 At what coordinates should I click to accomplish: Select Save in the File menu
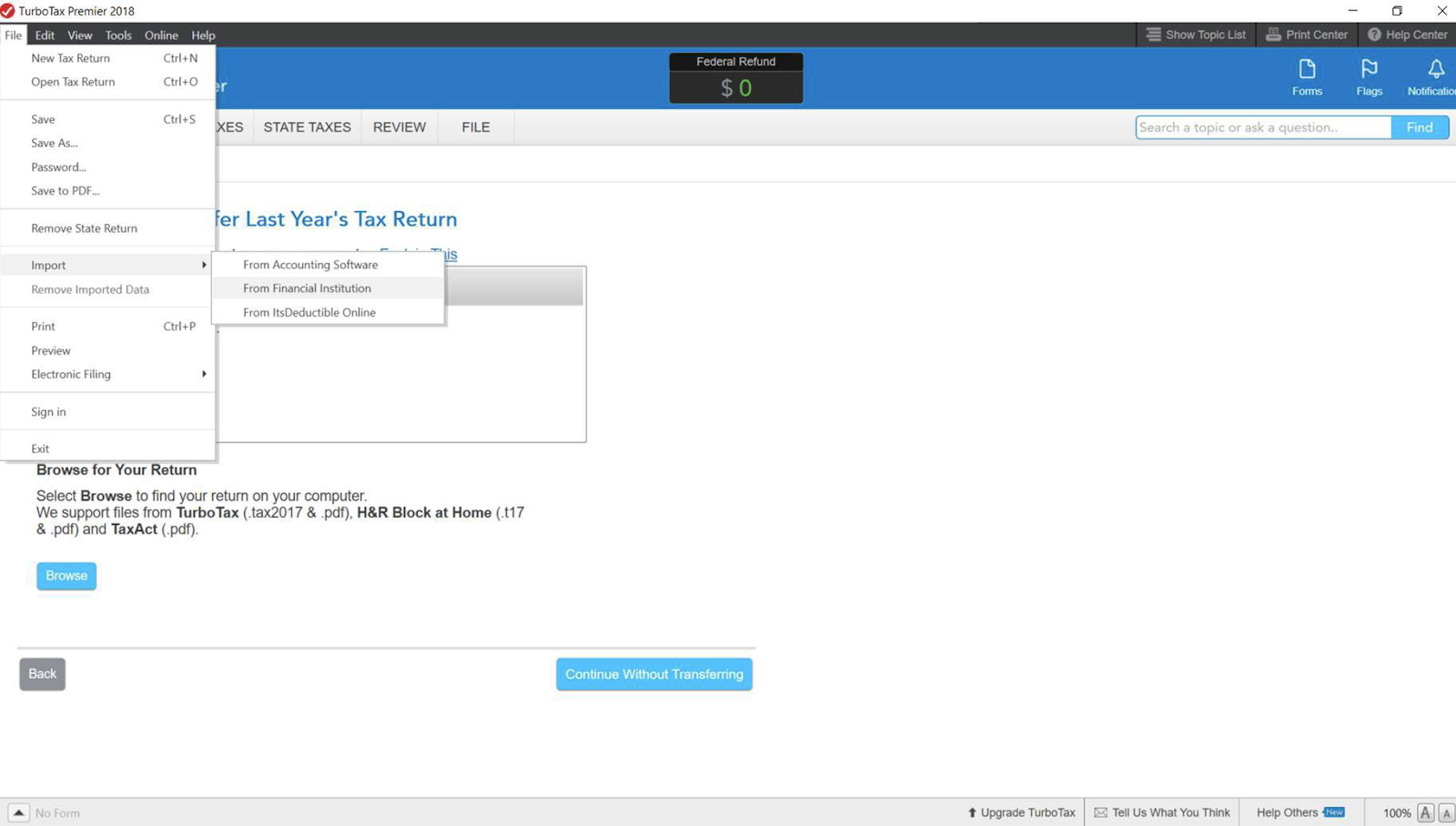click(x=107, y=119)
